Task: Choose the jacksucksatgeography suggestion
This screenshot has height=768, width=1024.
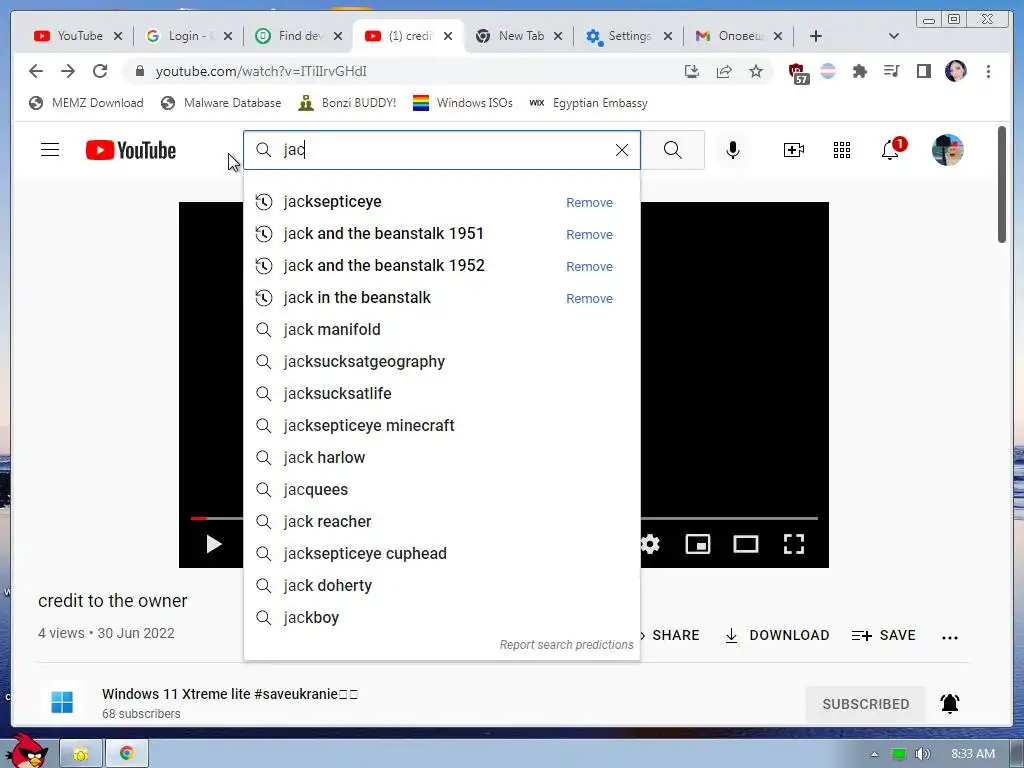Action: coord(442,362)
